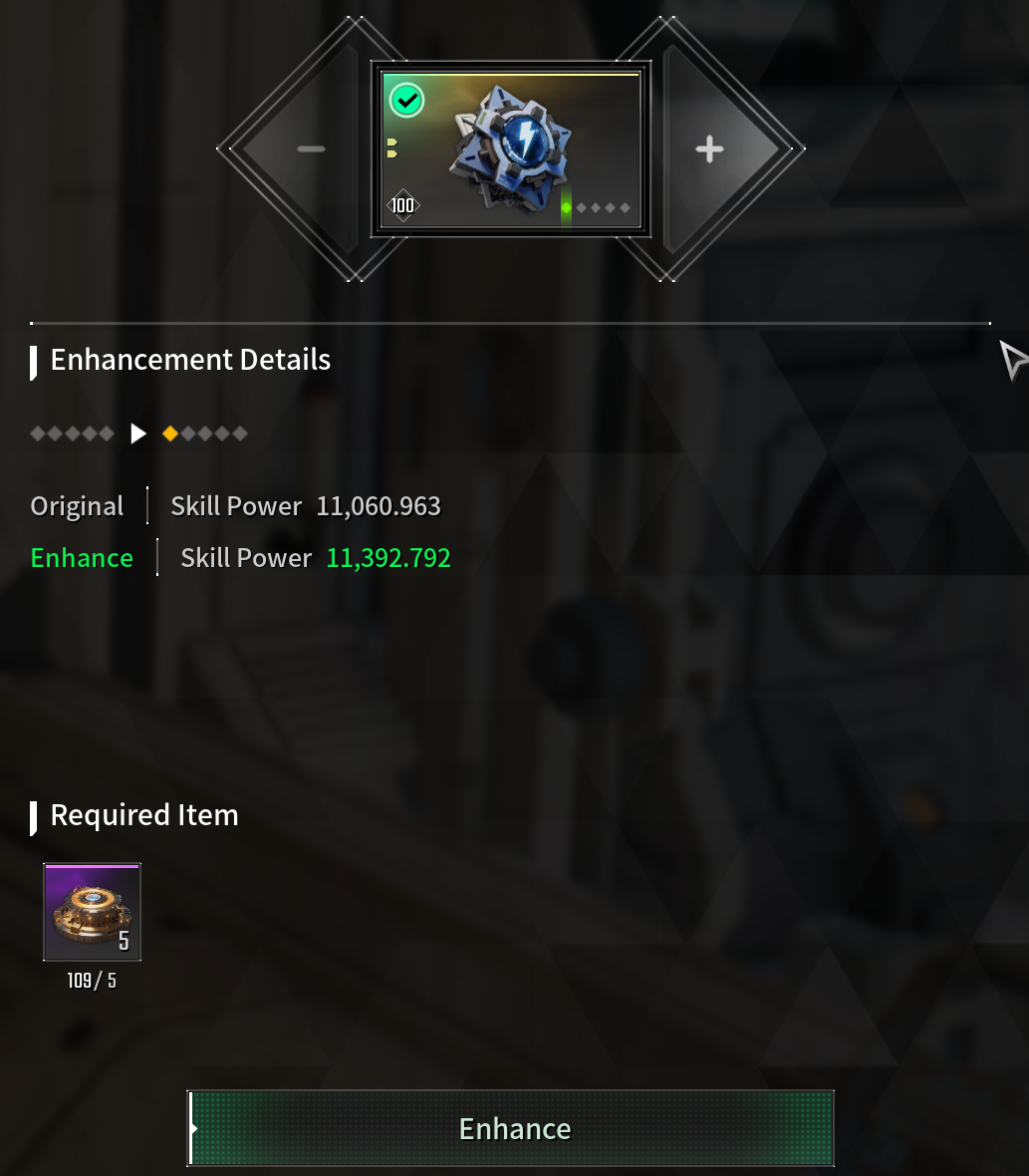
Task: Click the enhanced Skill Power 11,392.792 value
Action: [388, 558]
